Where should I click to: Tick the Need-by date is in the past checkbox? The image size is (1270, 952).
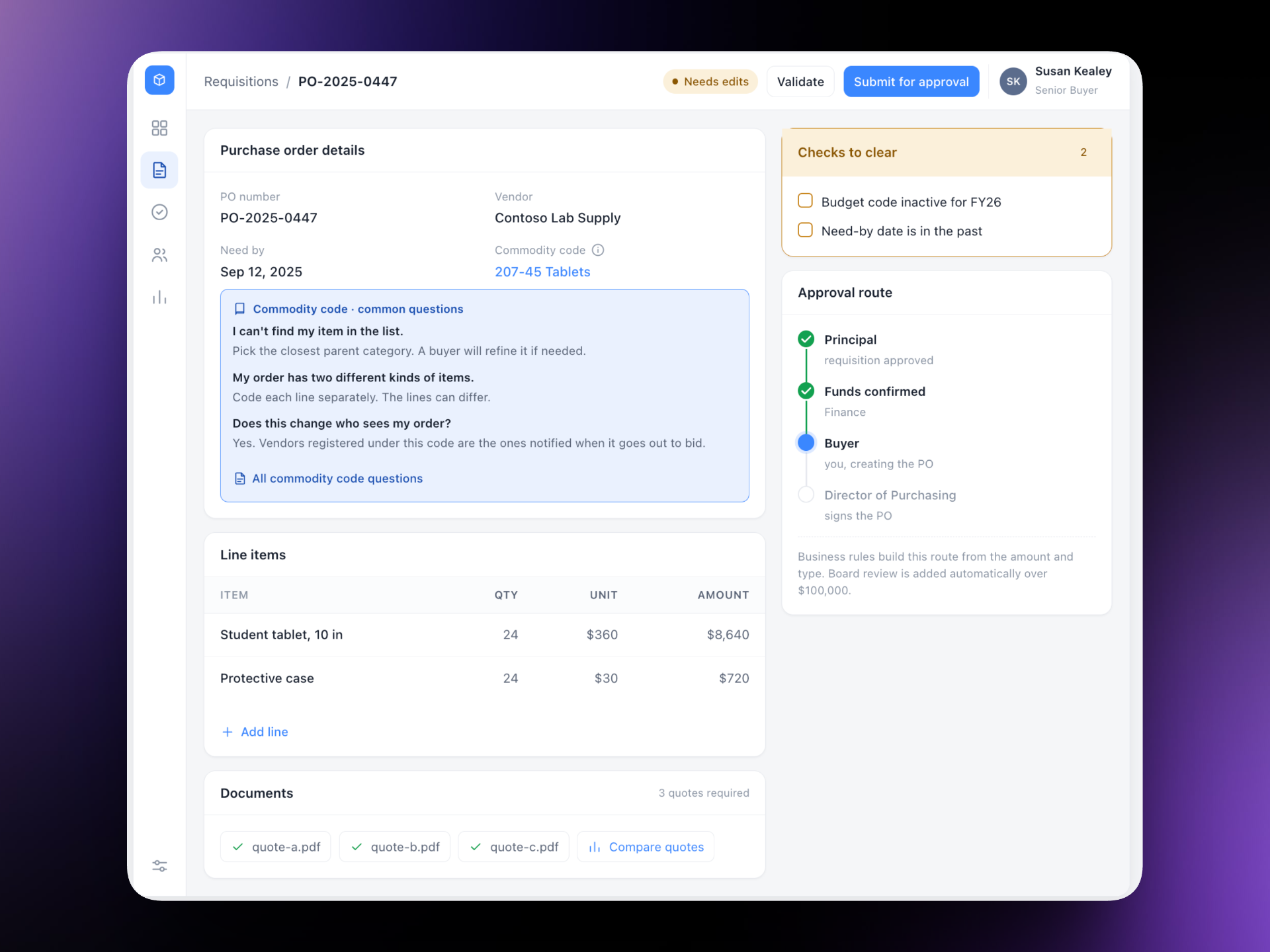(805, 229)
